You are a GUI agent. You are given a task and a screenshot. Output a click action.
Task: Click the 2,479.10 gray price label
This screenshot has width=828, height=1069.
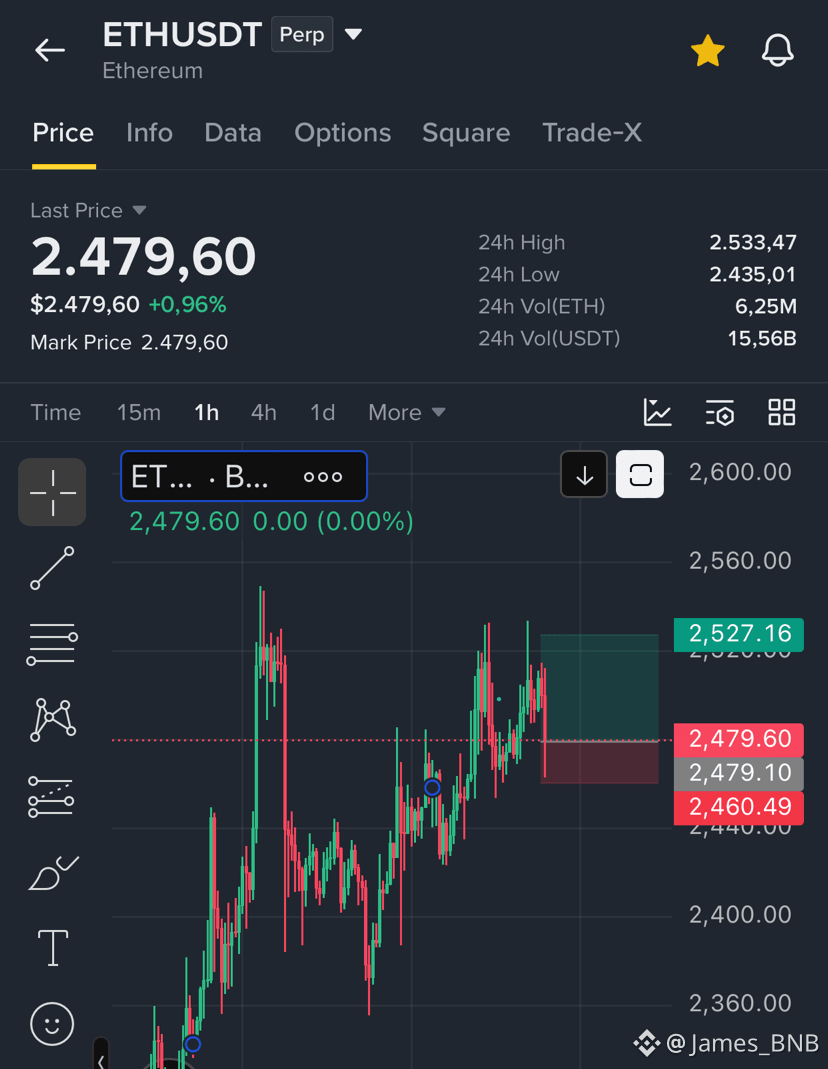(739, 774)
